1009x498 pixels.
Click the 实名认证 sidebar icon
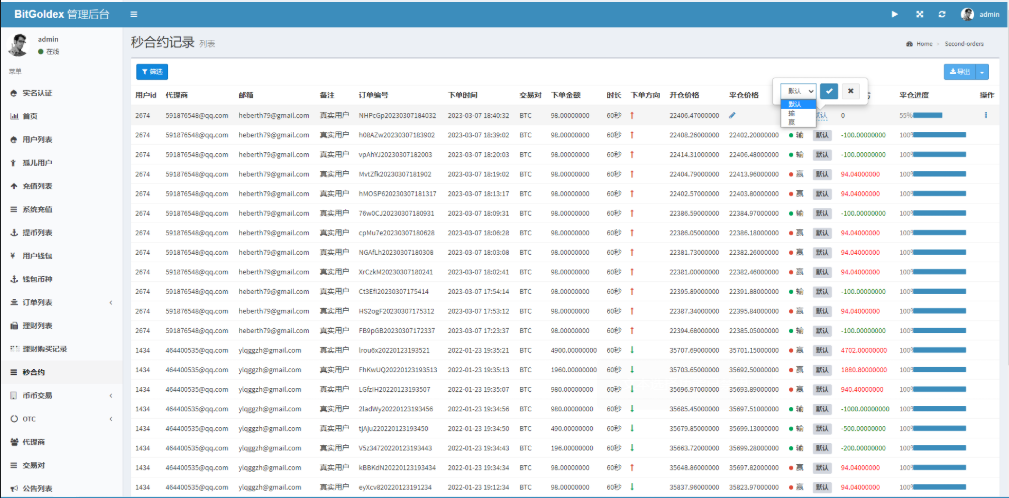coord(14,93)
